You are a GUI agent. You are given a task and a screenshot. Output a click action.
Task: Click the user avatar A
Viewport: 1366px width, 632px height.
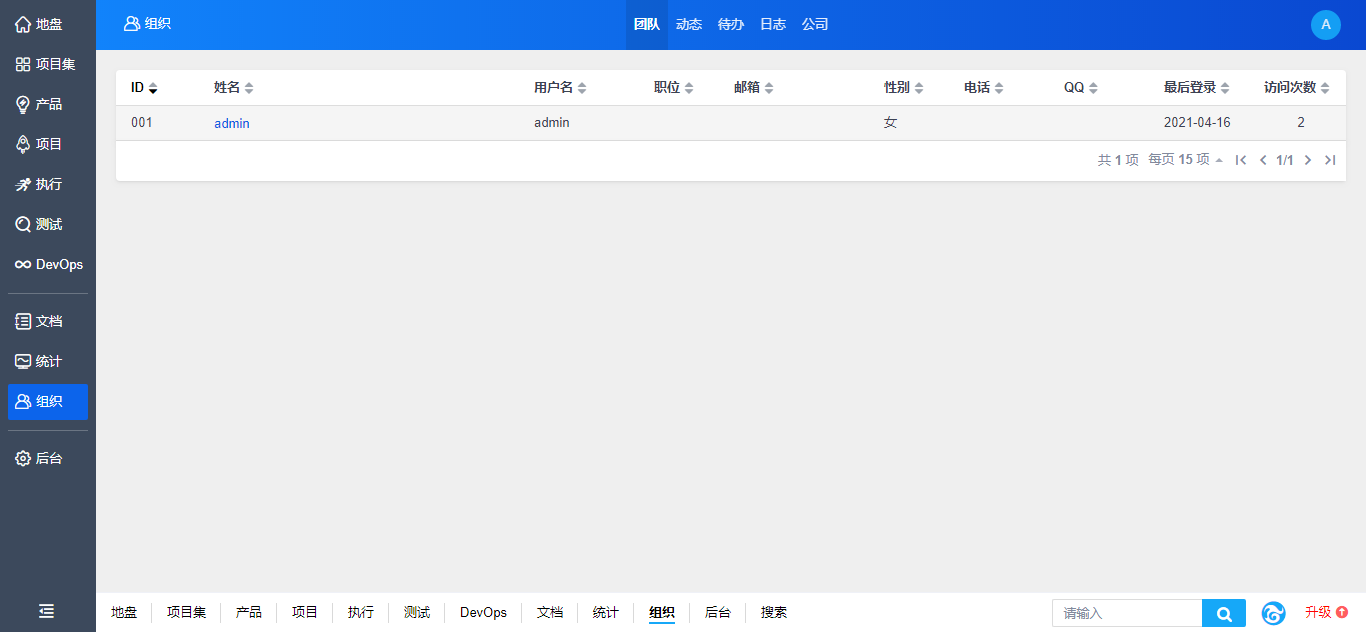1326,25
